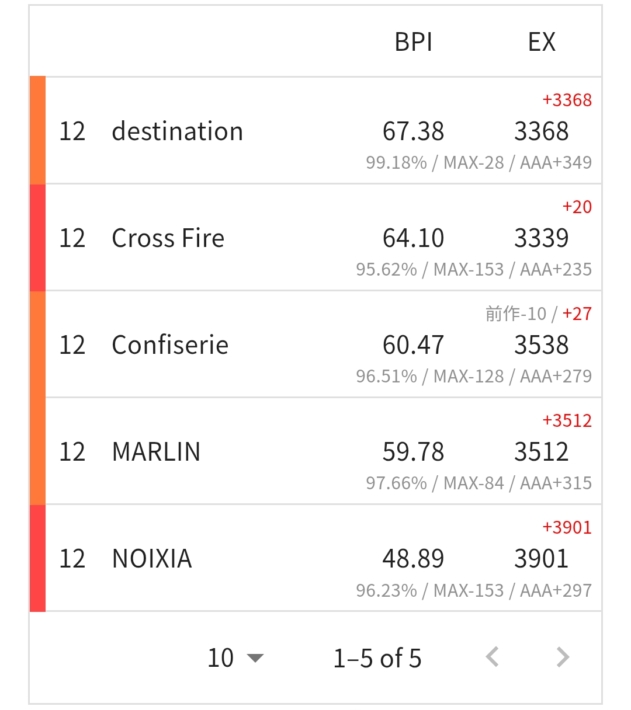The width and height of the screenshot is (631, 710).
Task: Open the destination song row
Action: [177, 131]
